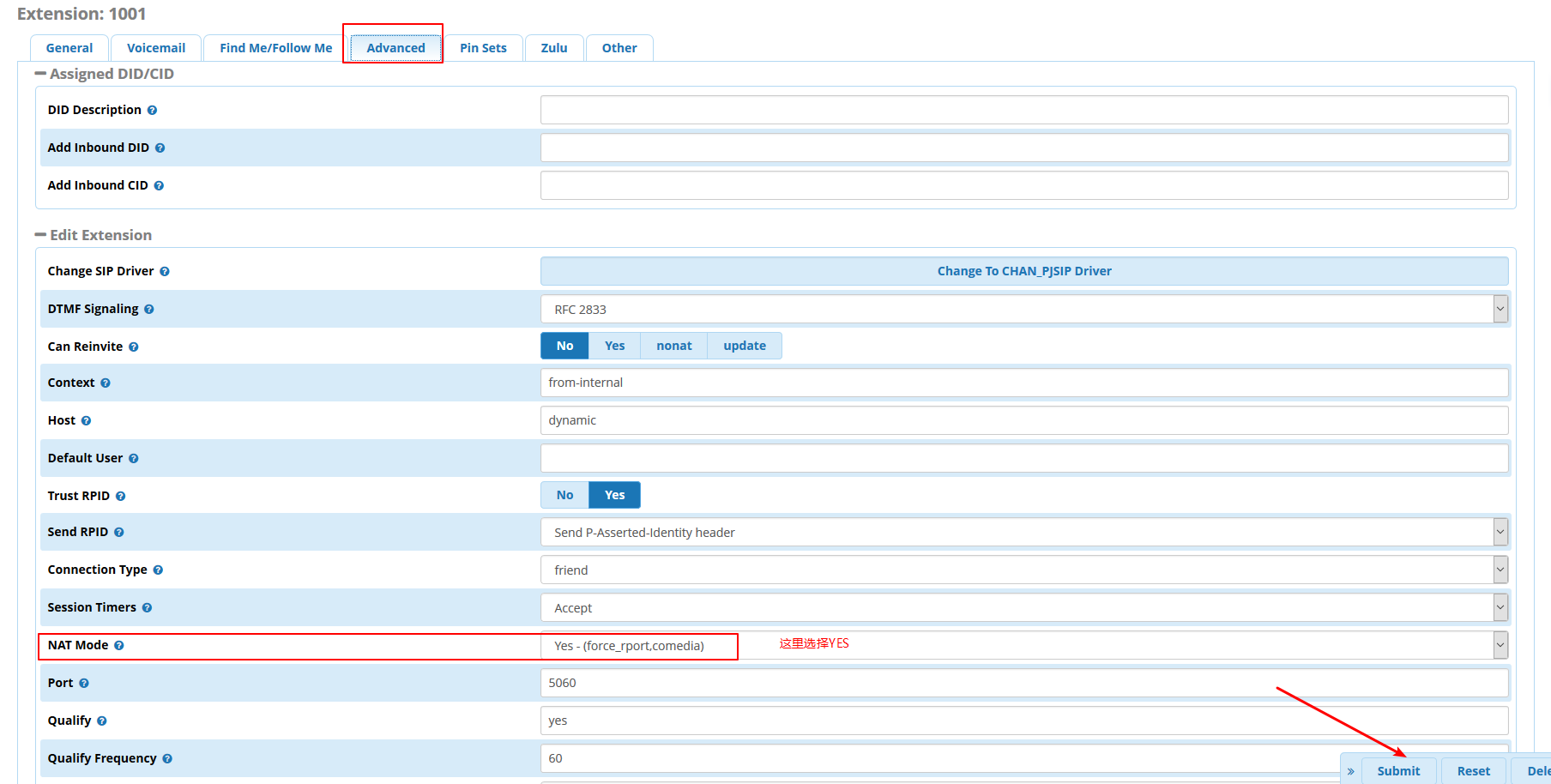Open help for Trust RPID
Screen dimensions: 1551x784
click(x=121, y=497)
